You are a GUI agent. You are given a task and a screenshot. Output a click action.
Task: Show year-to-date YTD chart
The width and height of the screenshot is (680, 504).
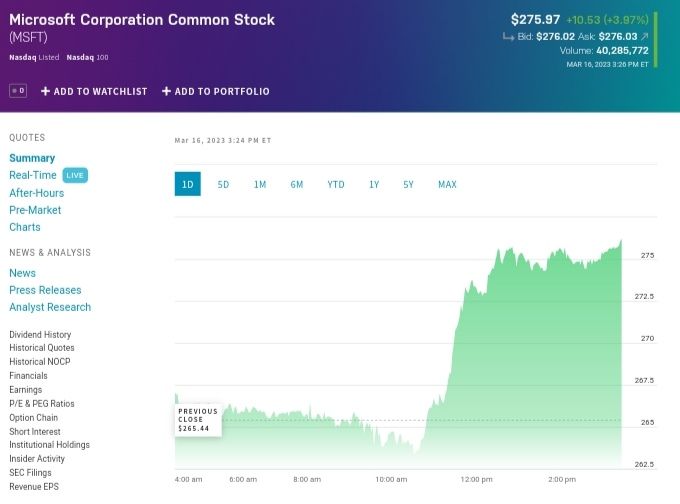(x=336, y=185)
